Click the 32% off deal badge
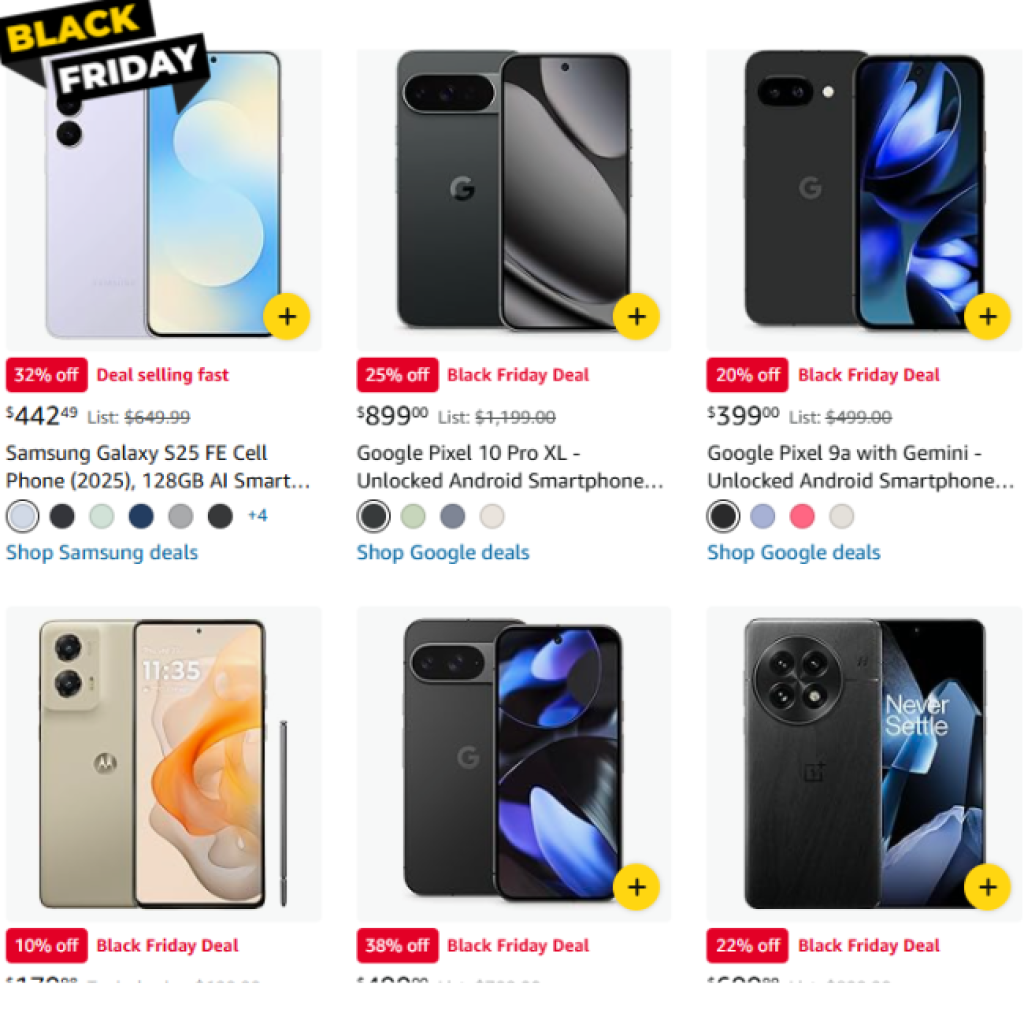 (x=46, y=375)
